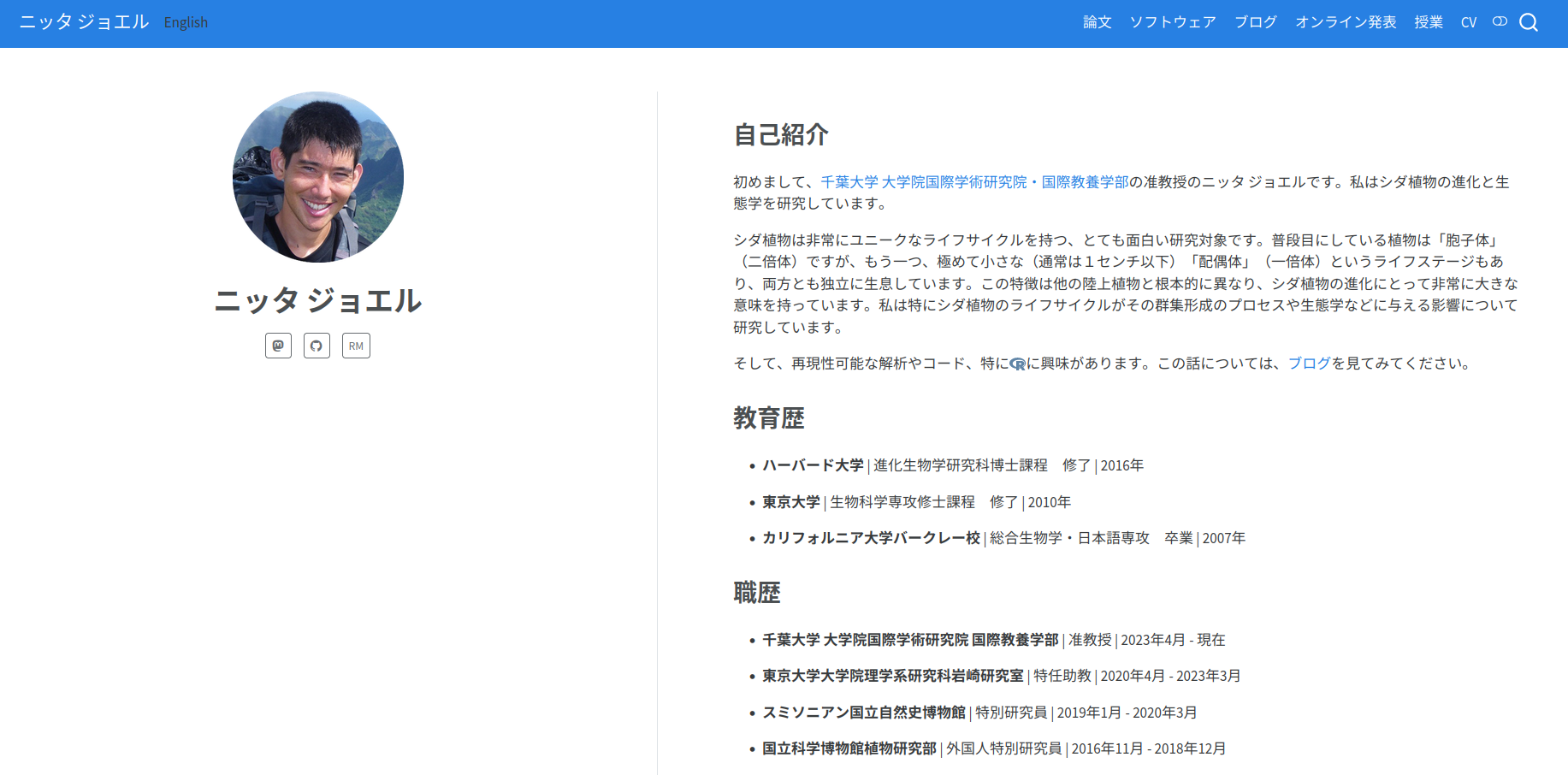Screen dimensions: 1568x775
Task: Switch site language to English
Action: 186,22
